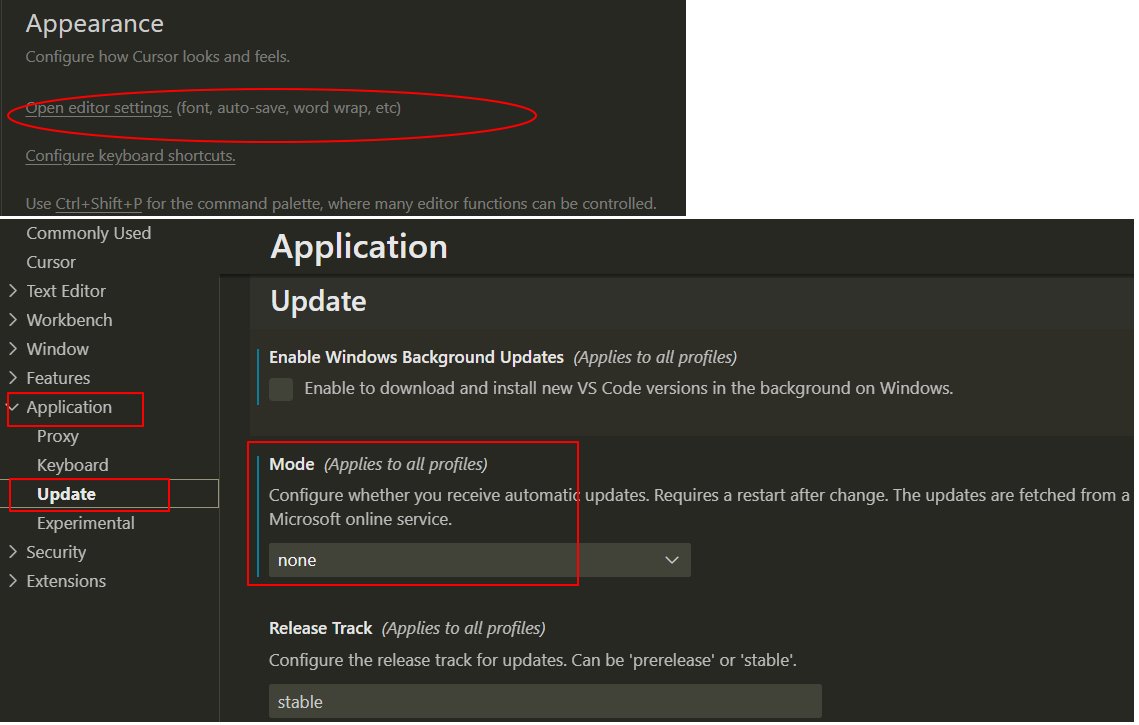Select the Update settings subsection
The height and width of the screenshot is (725, 1139).
pyautogui.click(x=66, y=494)
